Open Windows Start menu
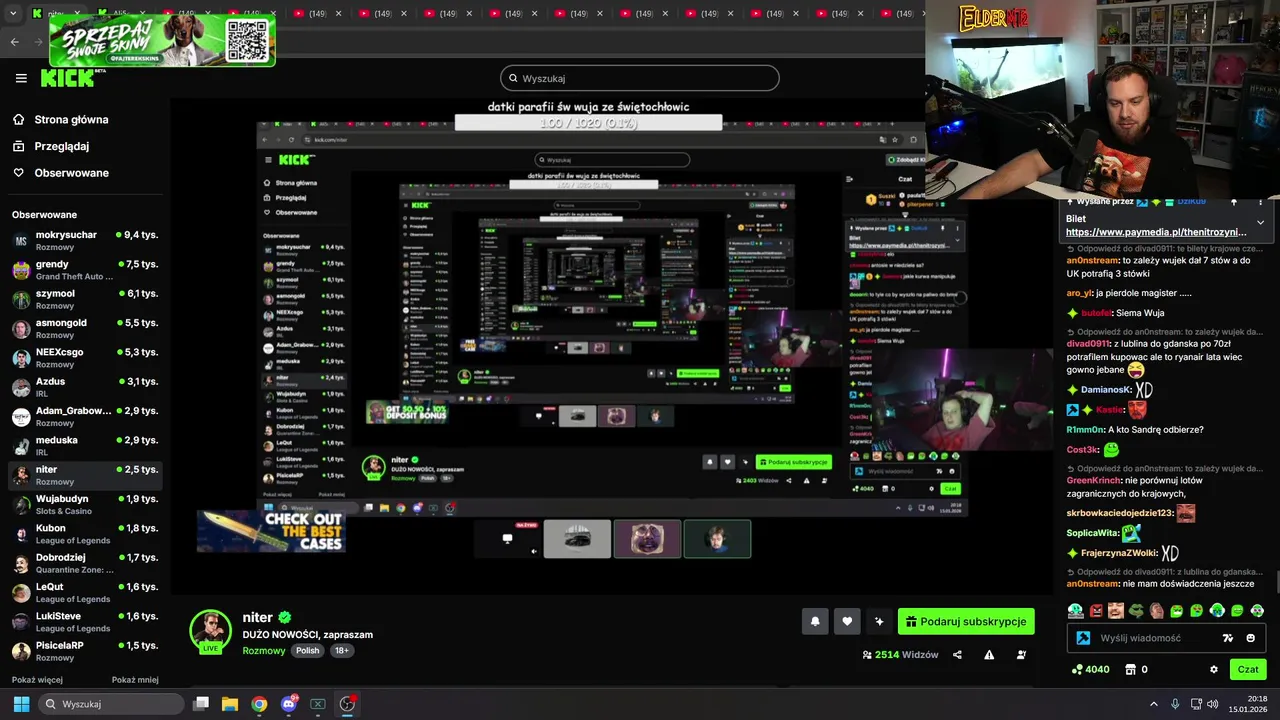The width and height of the screenshot is (1280, 720). (x=20, y=704)
